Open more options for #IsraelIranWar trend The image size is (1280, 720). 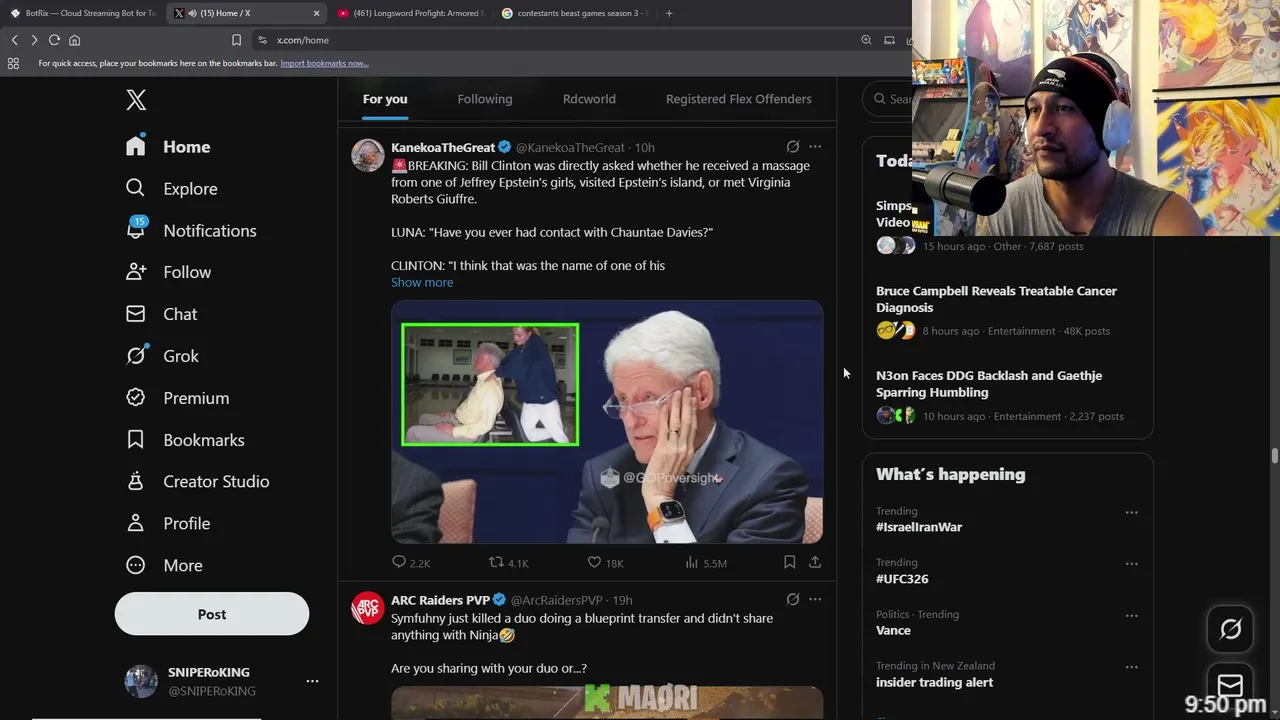coord(1131,512)
